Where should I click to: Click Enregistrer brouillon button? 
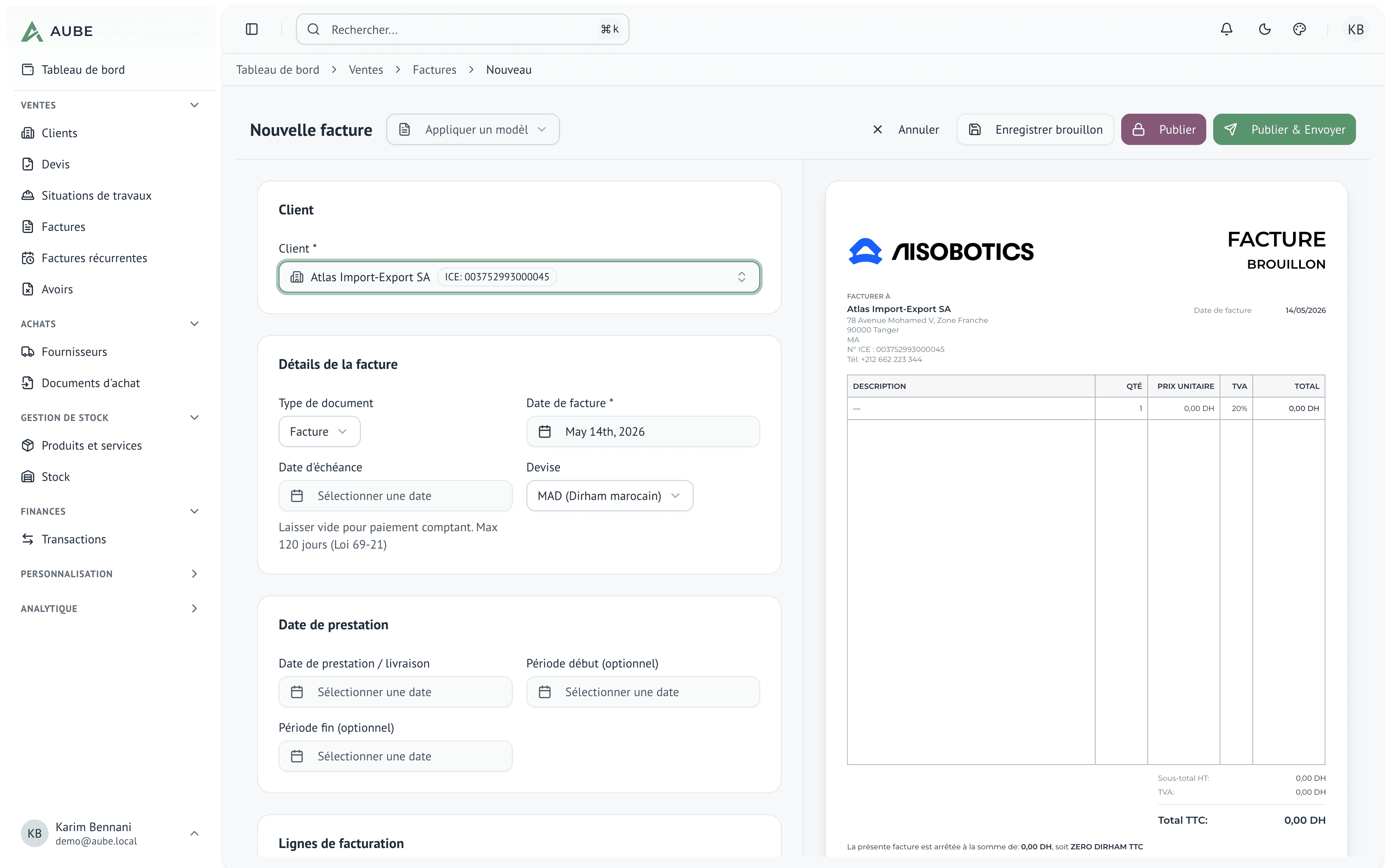pyautogui.click(x=1035, y=130)
